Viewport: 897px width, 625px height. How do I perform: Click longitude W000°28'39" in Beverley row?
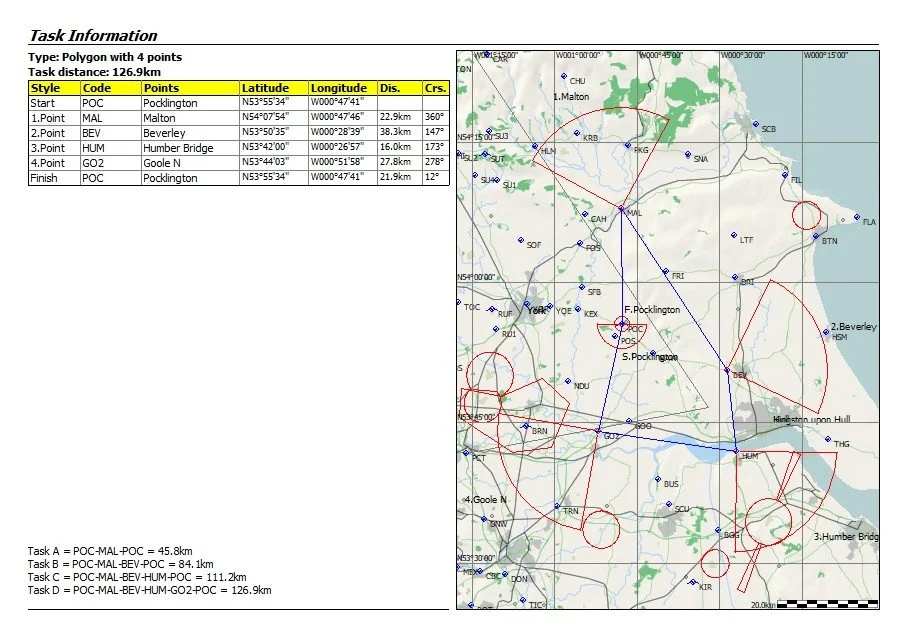coord(343,132)
